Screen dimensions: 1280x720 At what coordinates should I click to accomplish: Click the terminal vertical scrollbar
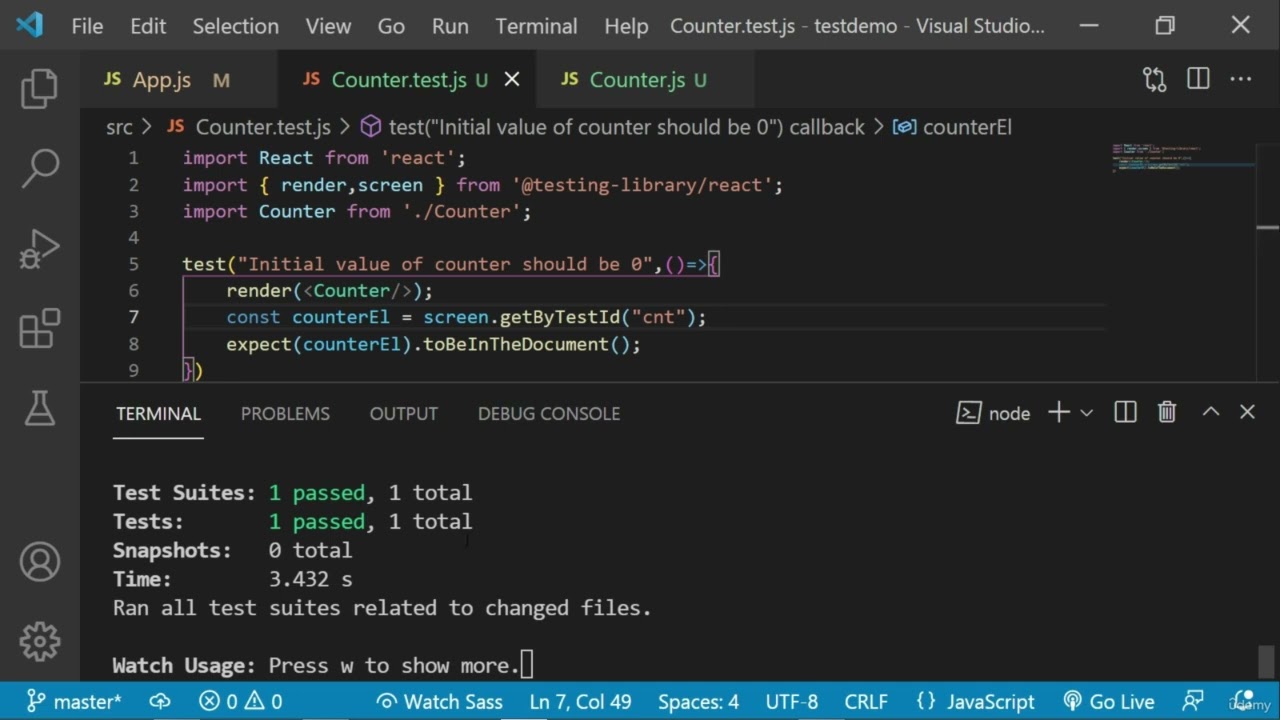point(1266,662)
